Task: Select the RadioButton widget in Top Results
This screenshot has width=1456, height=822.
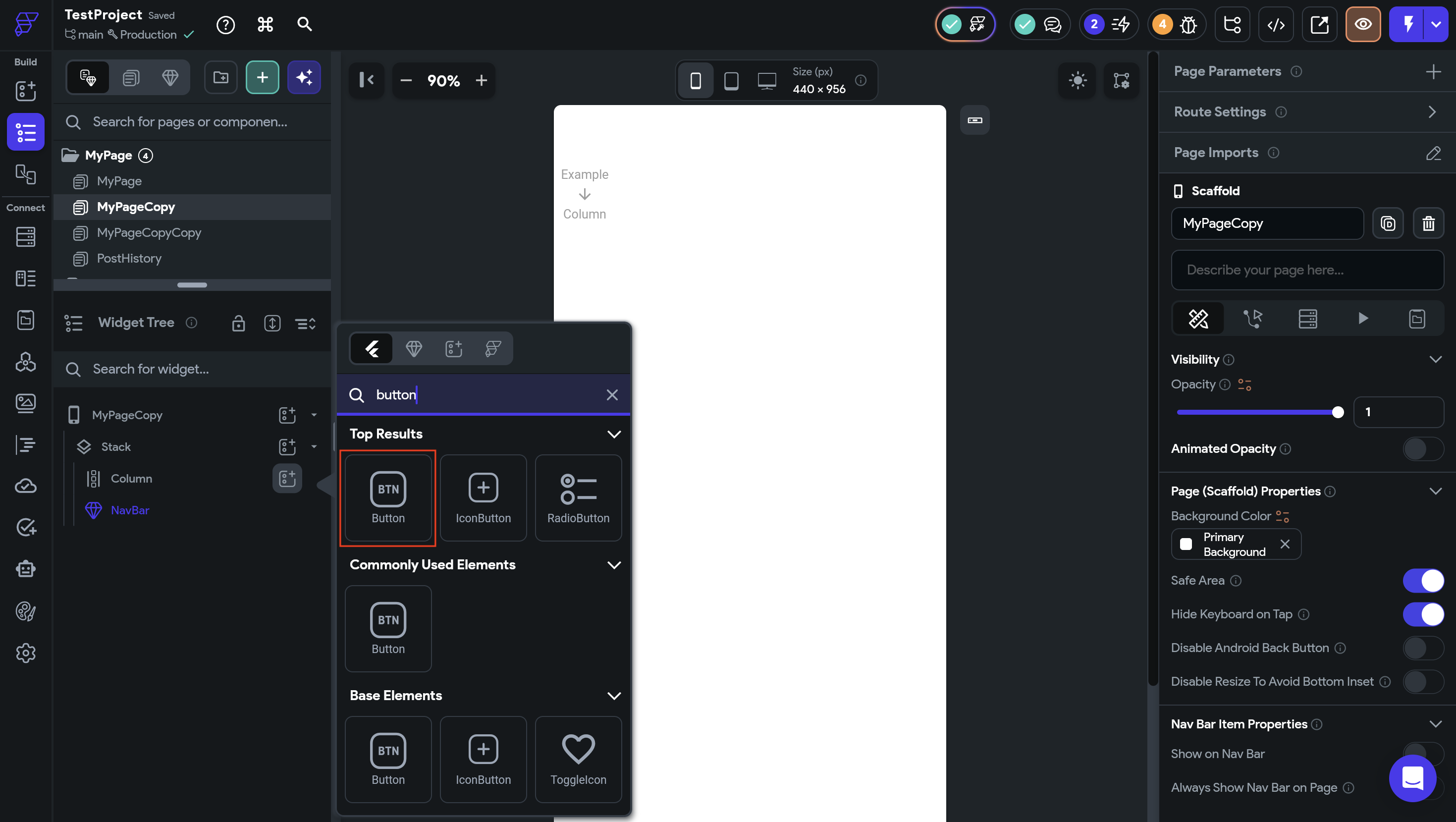Action: (x=578, y=497)
